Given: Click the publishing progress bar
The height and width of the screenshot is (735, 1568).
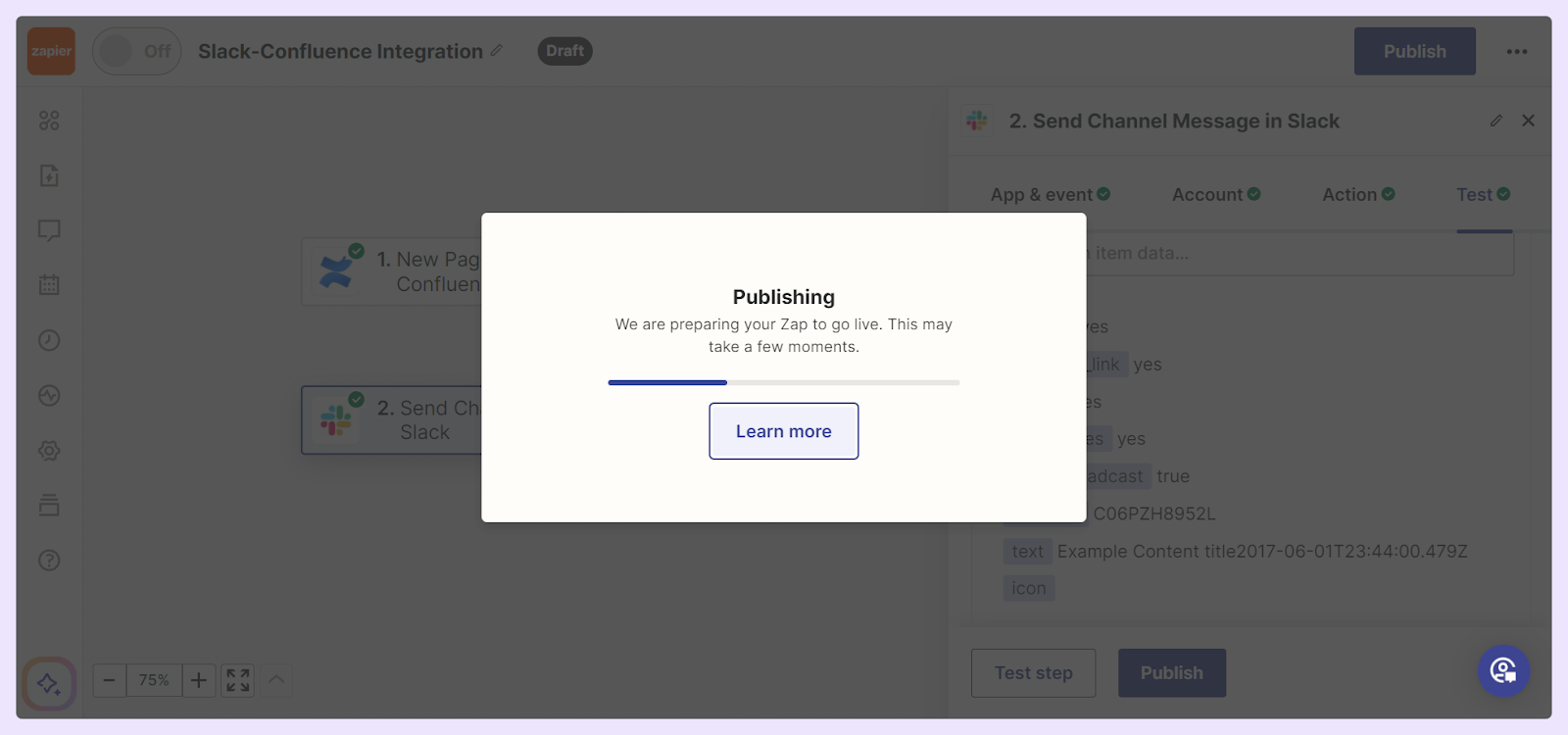Looking at the screenshot, I should coord(784,382).
